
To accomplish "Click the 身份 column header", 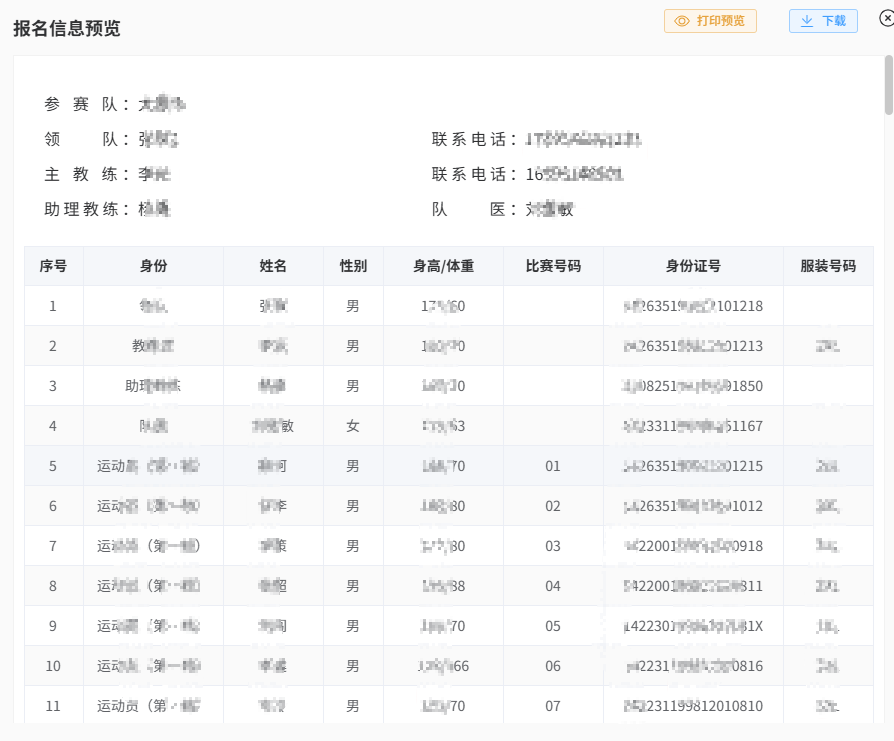I will (153, 266).
